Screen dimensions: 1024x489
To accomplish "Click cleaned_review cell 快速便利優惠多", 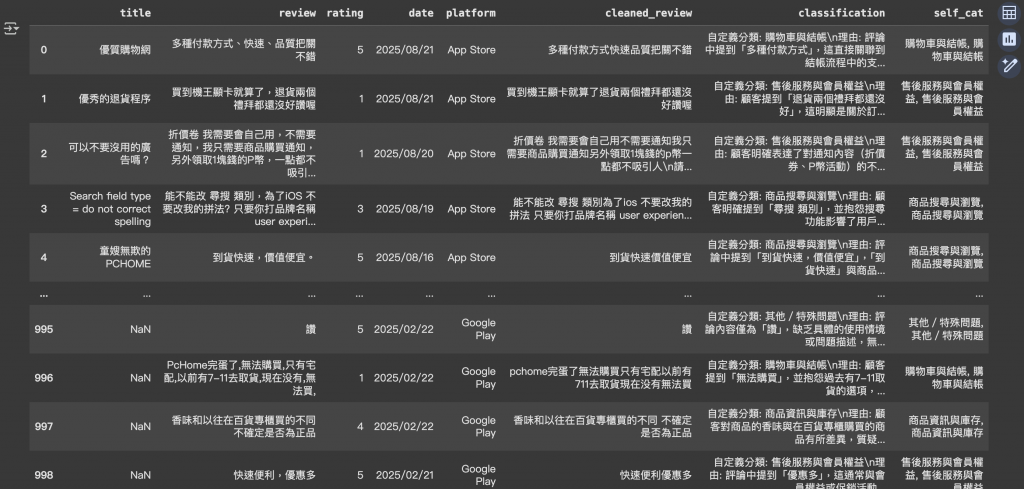I will [x=656, y=475].
